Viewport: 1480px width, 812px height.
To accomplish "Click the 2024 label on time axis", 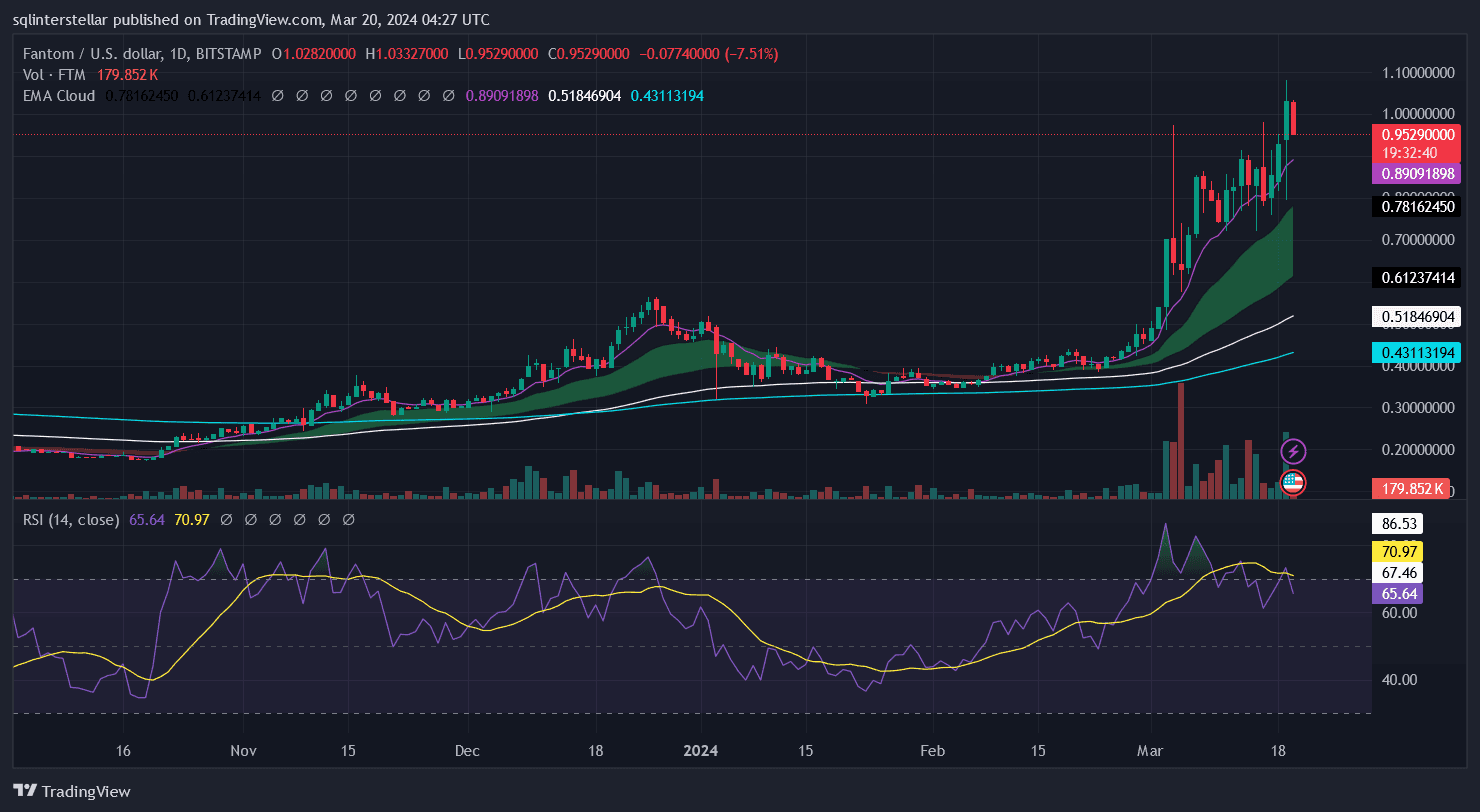I will point(700,750).
